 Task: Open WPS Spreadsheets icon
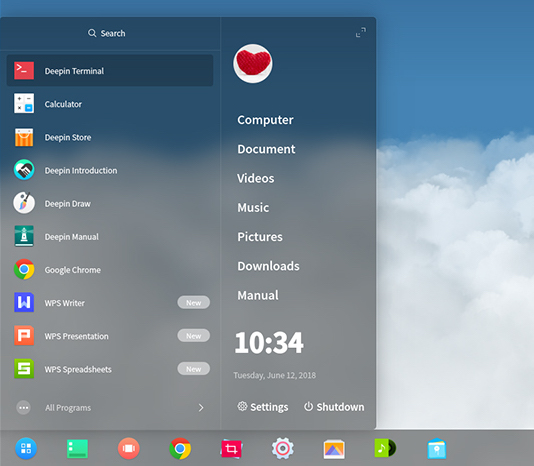pos(24,369)
